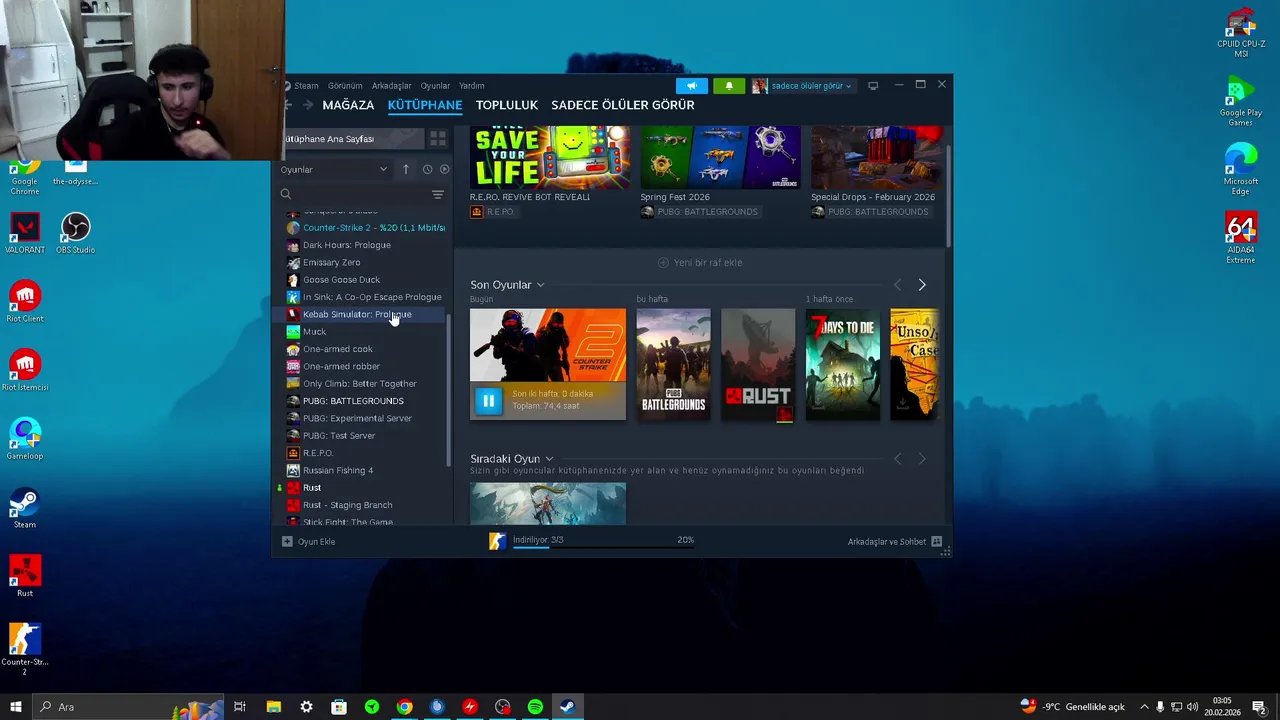Open Spotify from the taskbar

[535, 707]
